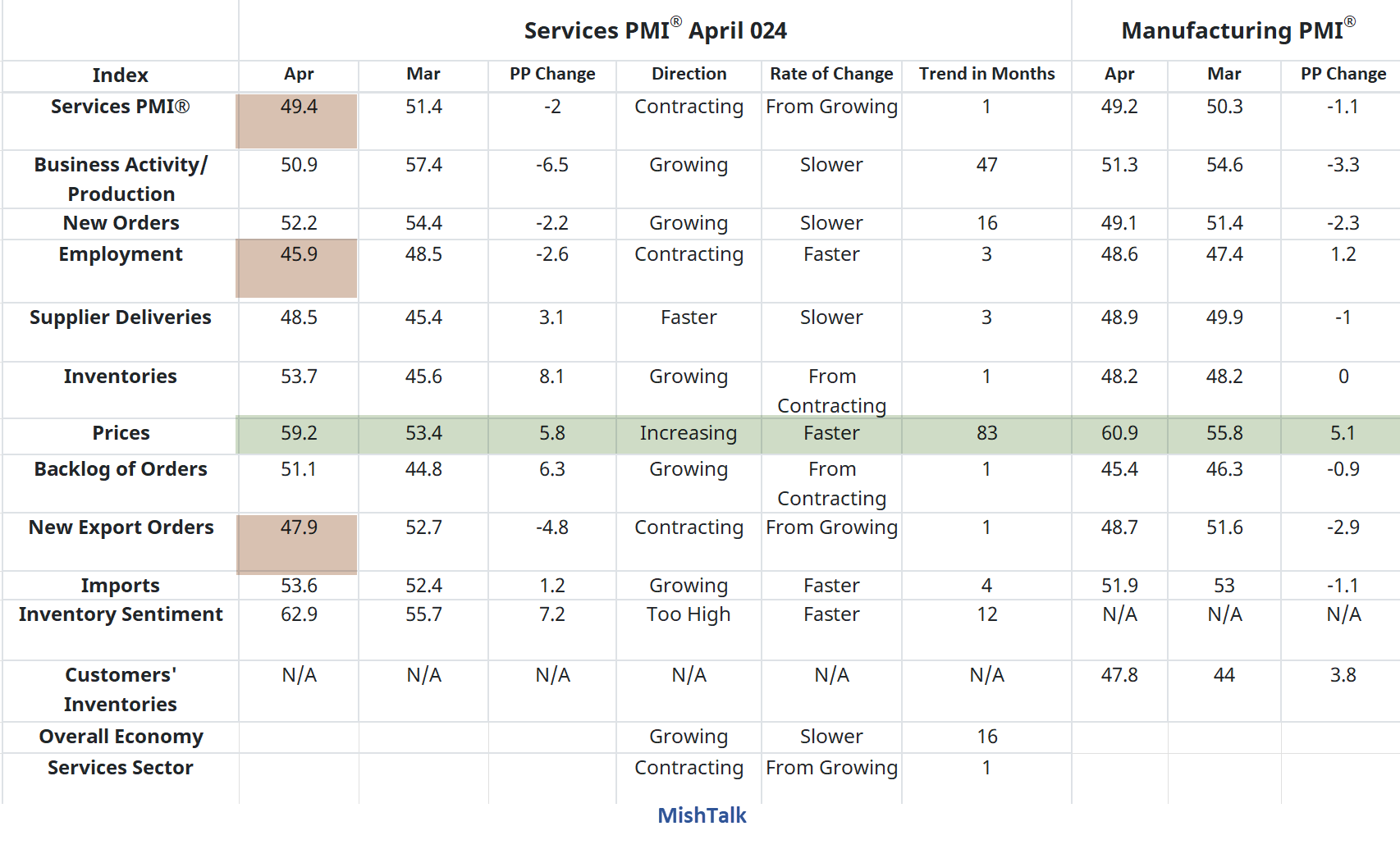This screenshot has width=1400, height=849.
Task: Select the highlighted Services PMI value 49.4
Action: 298,106
